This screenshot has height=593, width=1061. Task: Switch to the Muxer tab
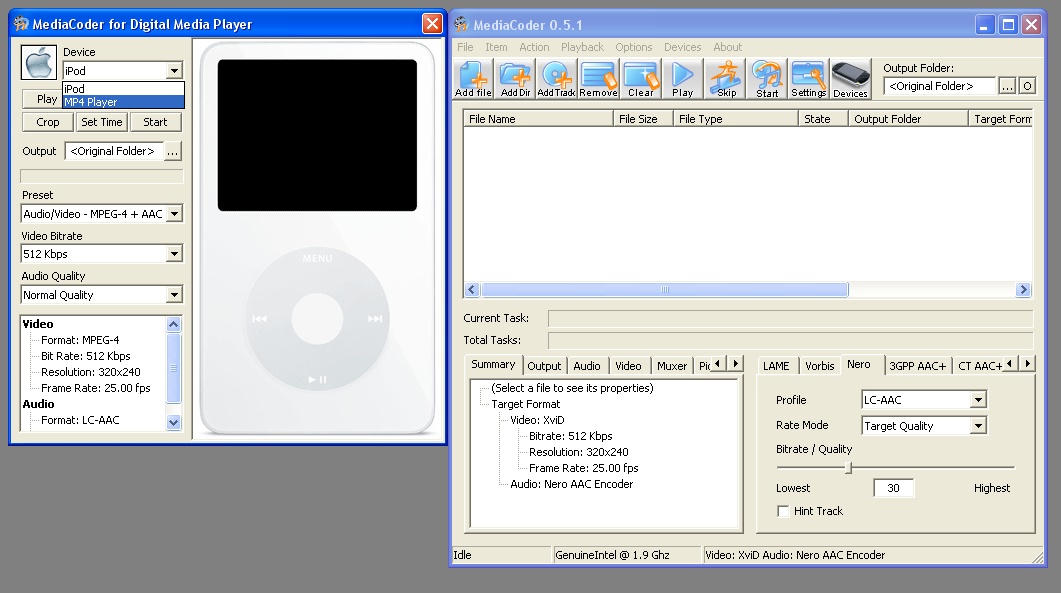(x=671, y=366)
